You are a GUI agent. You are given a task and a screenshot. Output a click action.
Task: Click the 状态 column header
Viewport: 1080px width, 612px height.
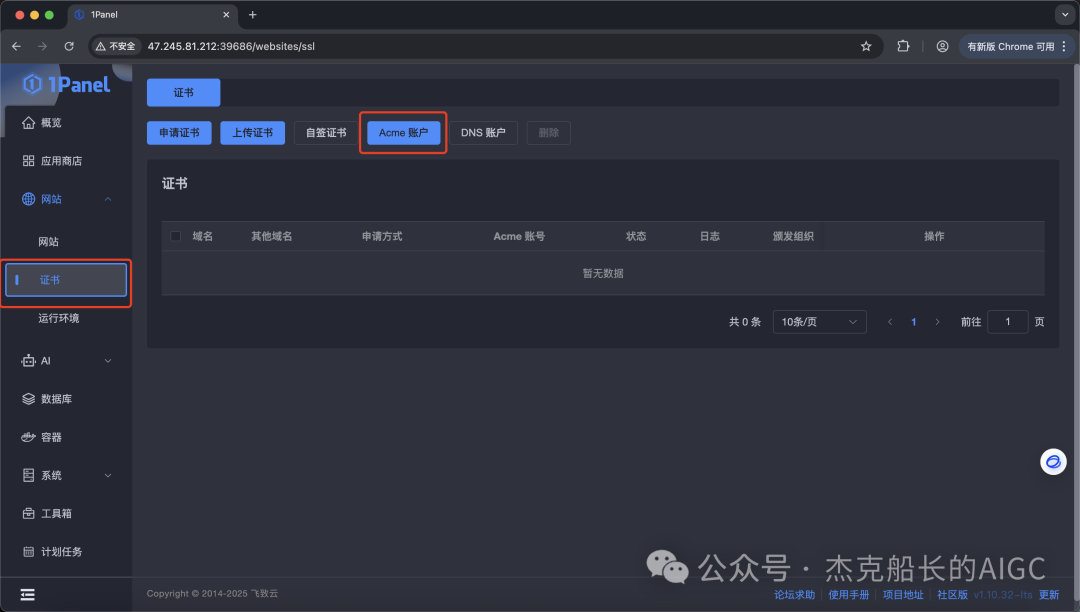(636, 236)
